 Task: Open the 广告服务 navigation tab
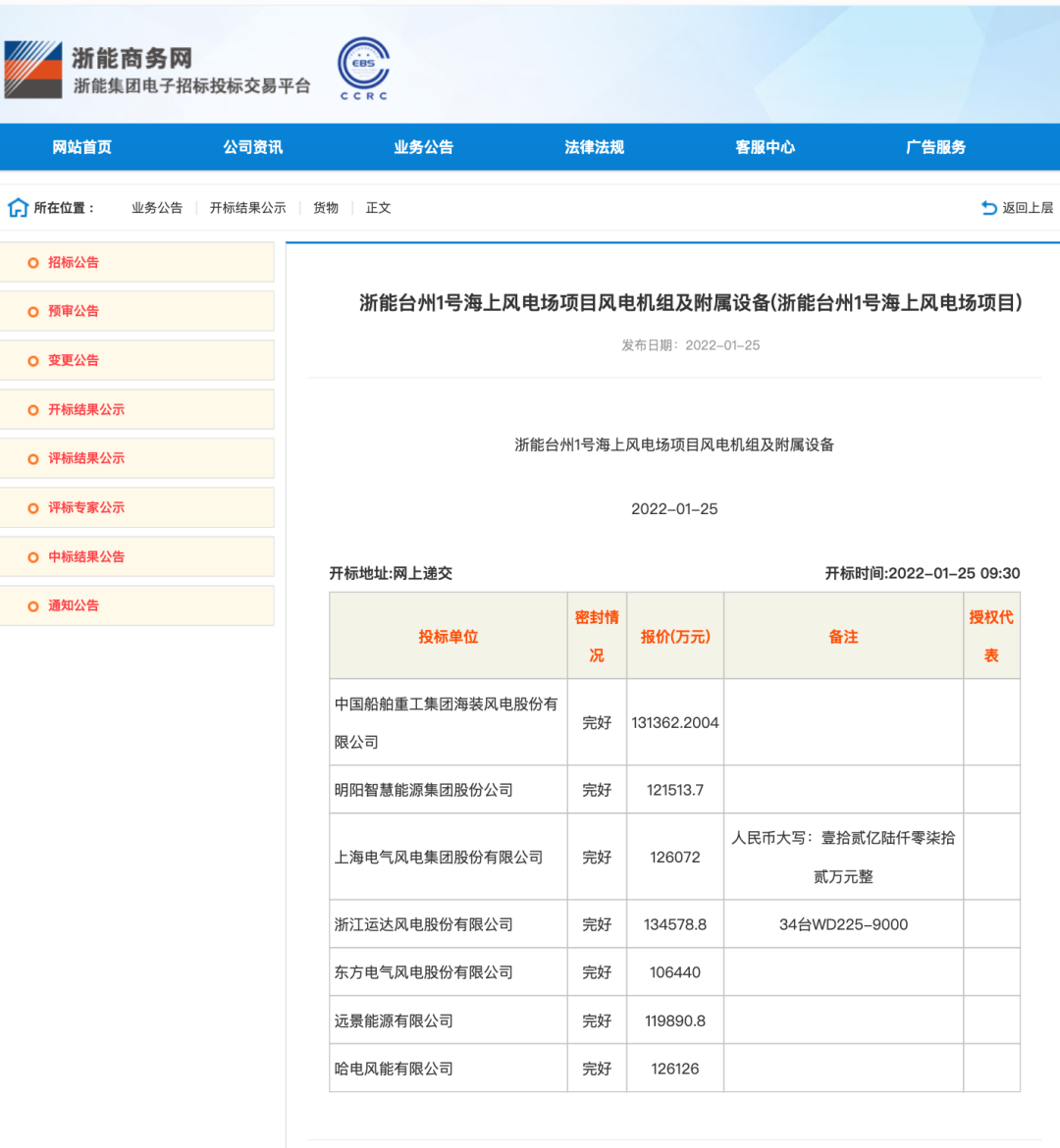pos(935,147)
